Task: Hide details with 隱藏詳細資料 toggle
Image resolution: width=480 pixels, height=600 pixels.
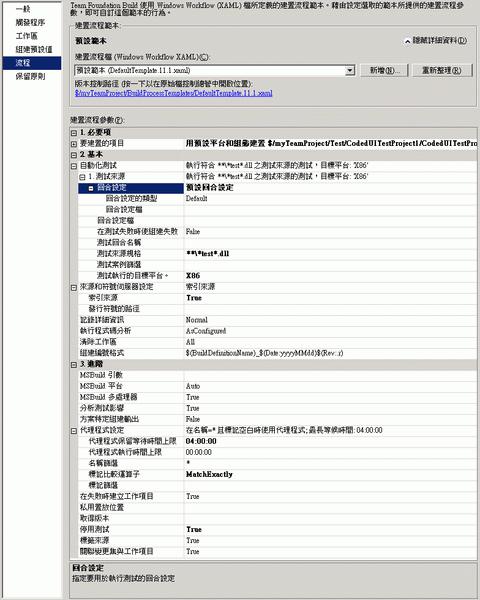Action: point(436,41)
